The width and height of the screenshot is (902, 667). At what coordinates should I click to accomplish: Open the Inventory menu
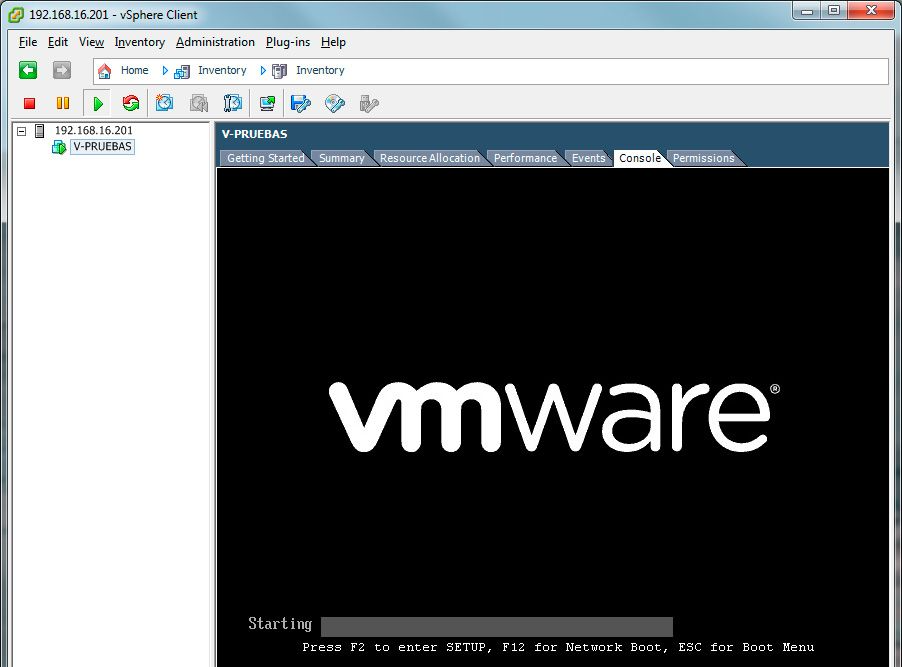click(139, 42)
